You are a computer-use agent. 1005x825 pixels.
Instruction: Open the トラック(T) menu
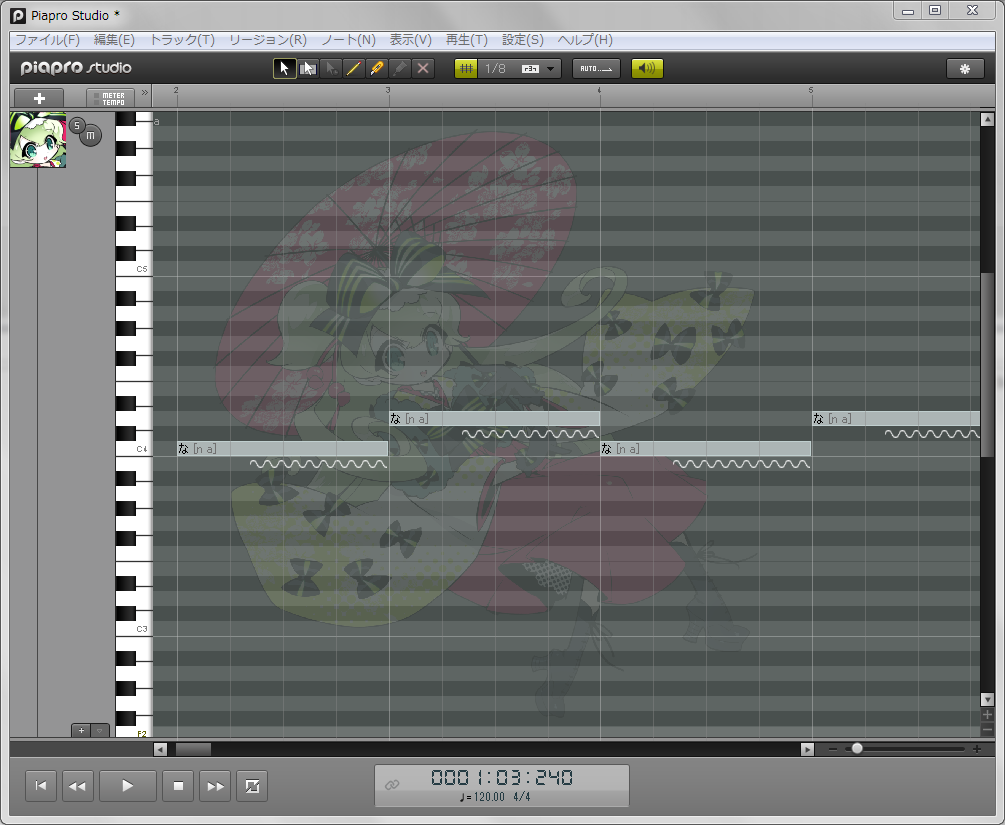[x=182, y=40]
